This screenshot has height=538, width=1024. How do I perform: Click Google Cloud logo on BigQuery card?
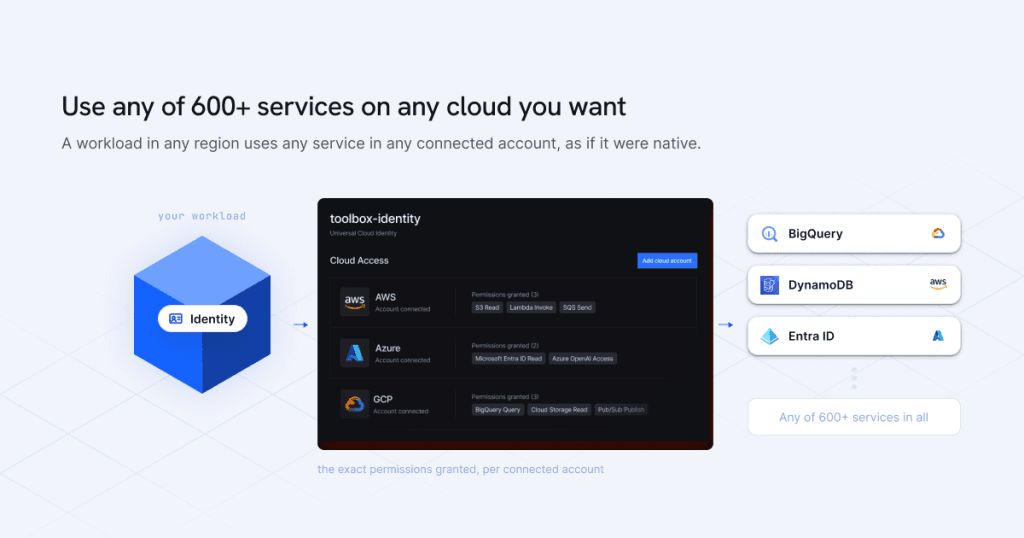[x=938, y=233]
